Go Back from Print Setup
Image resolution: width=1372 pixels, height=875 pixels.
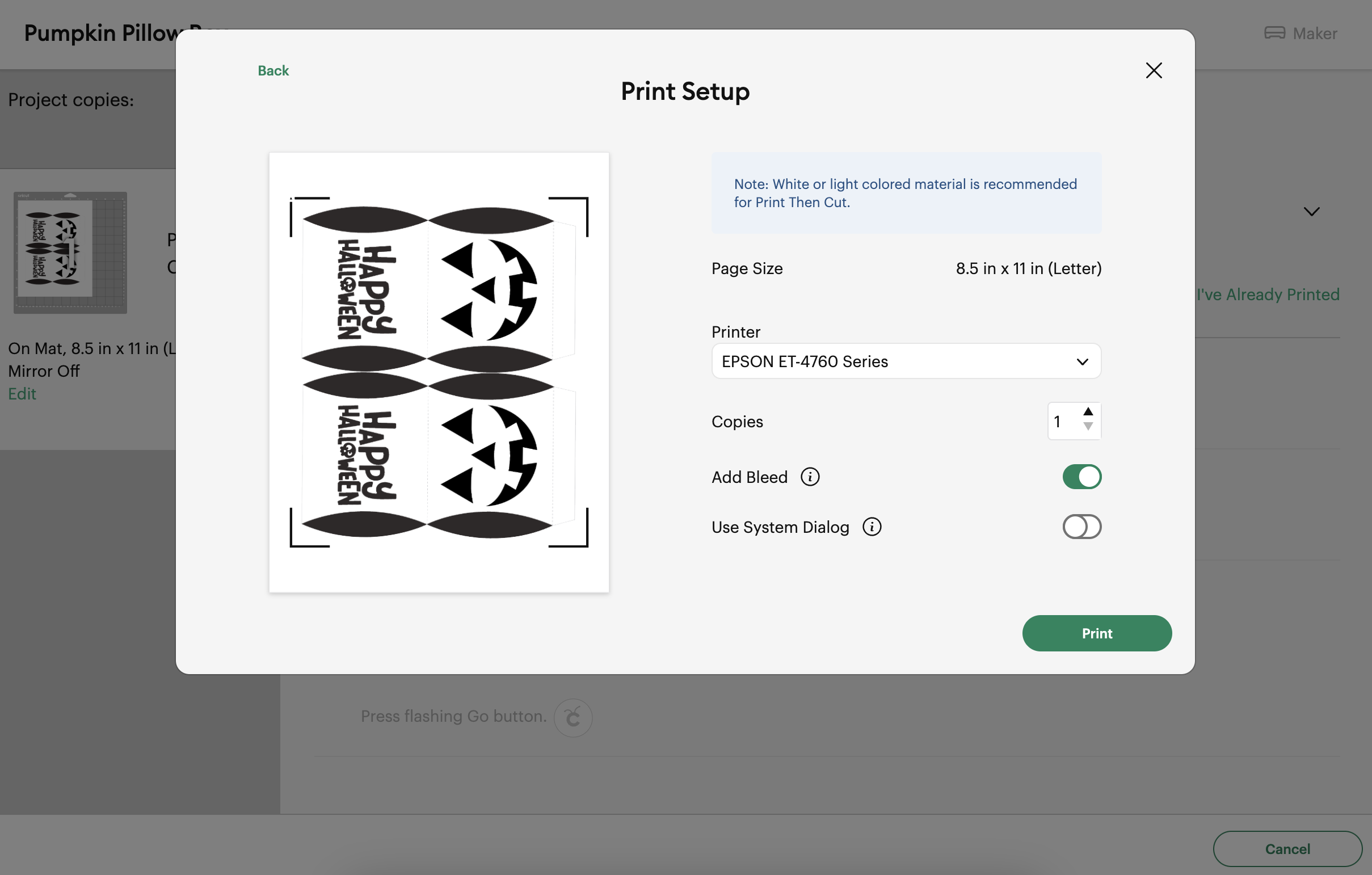click(x=273, y=70)
